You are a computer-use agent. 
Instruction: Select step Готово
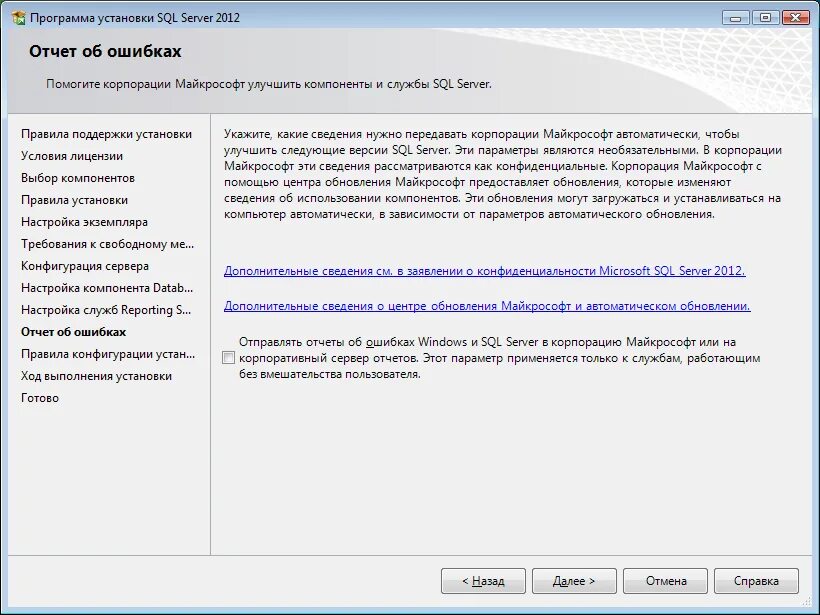pos(40,398)
